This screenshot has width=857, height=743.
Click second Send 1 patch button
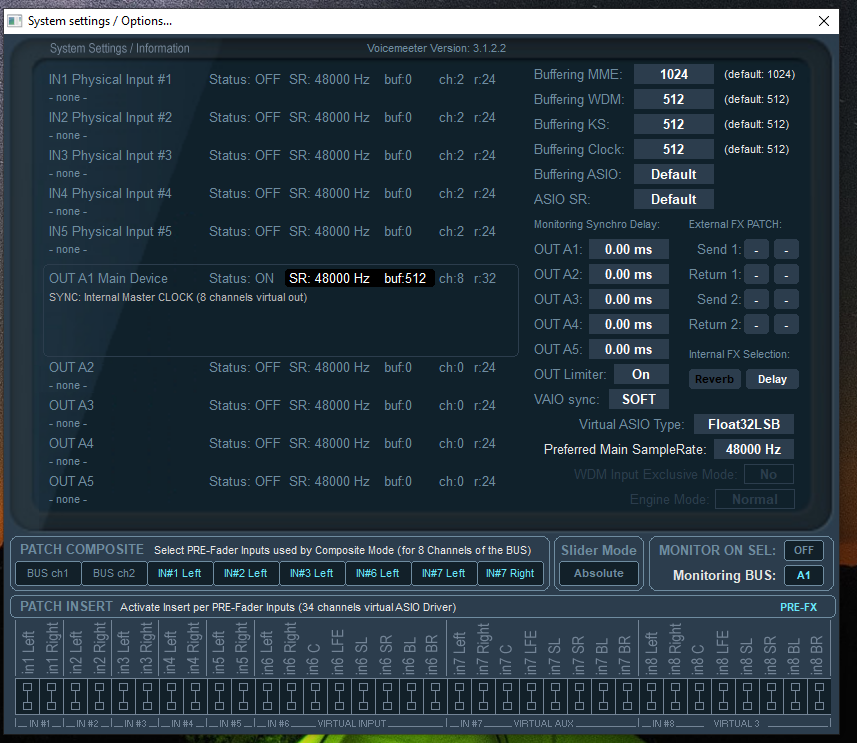(x=786, y=250)
